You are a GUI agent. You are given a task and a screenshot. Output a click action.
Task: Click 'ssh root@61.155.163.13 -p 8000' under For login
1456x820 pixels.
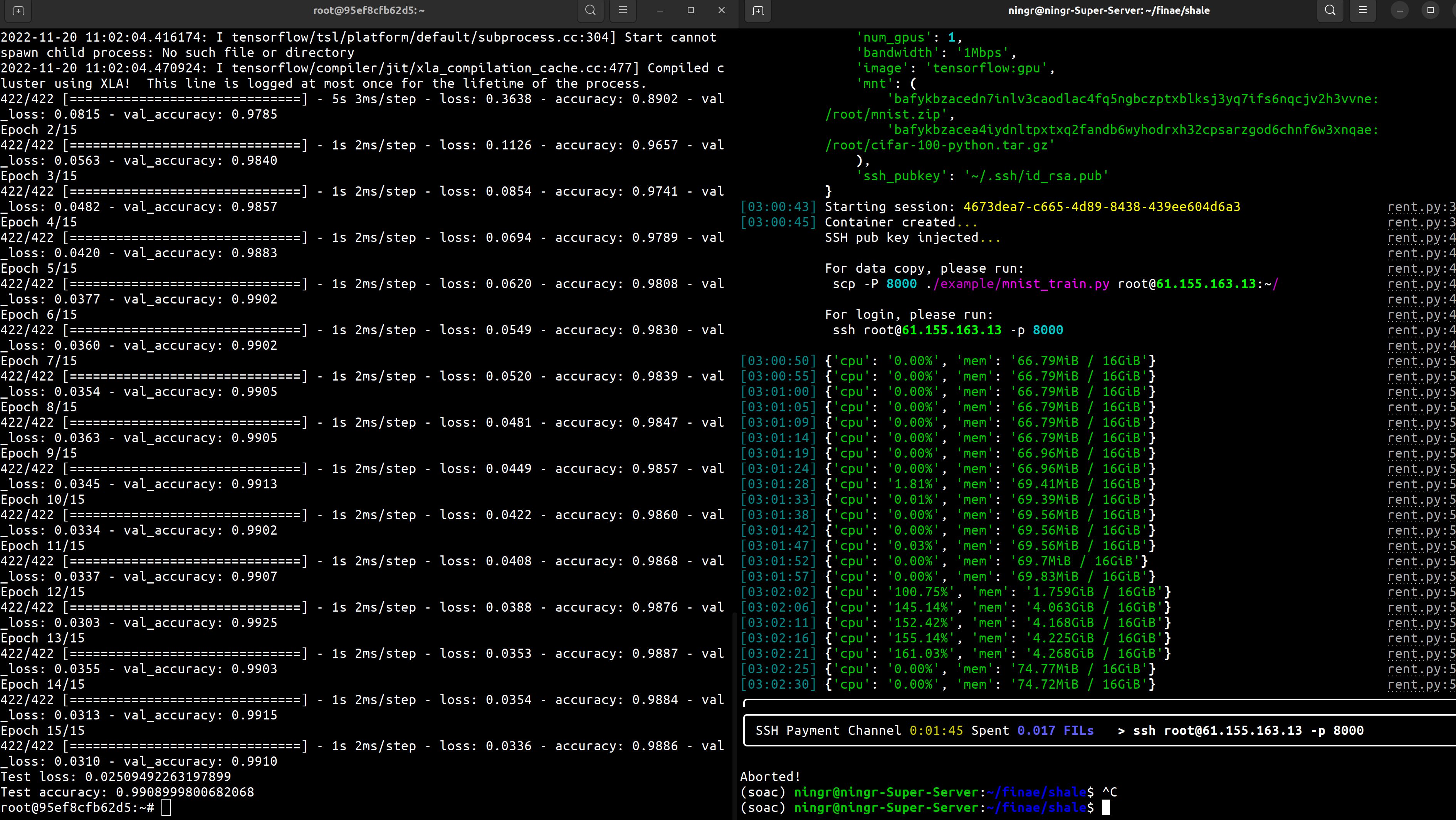point(947,330)
